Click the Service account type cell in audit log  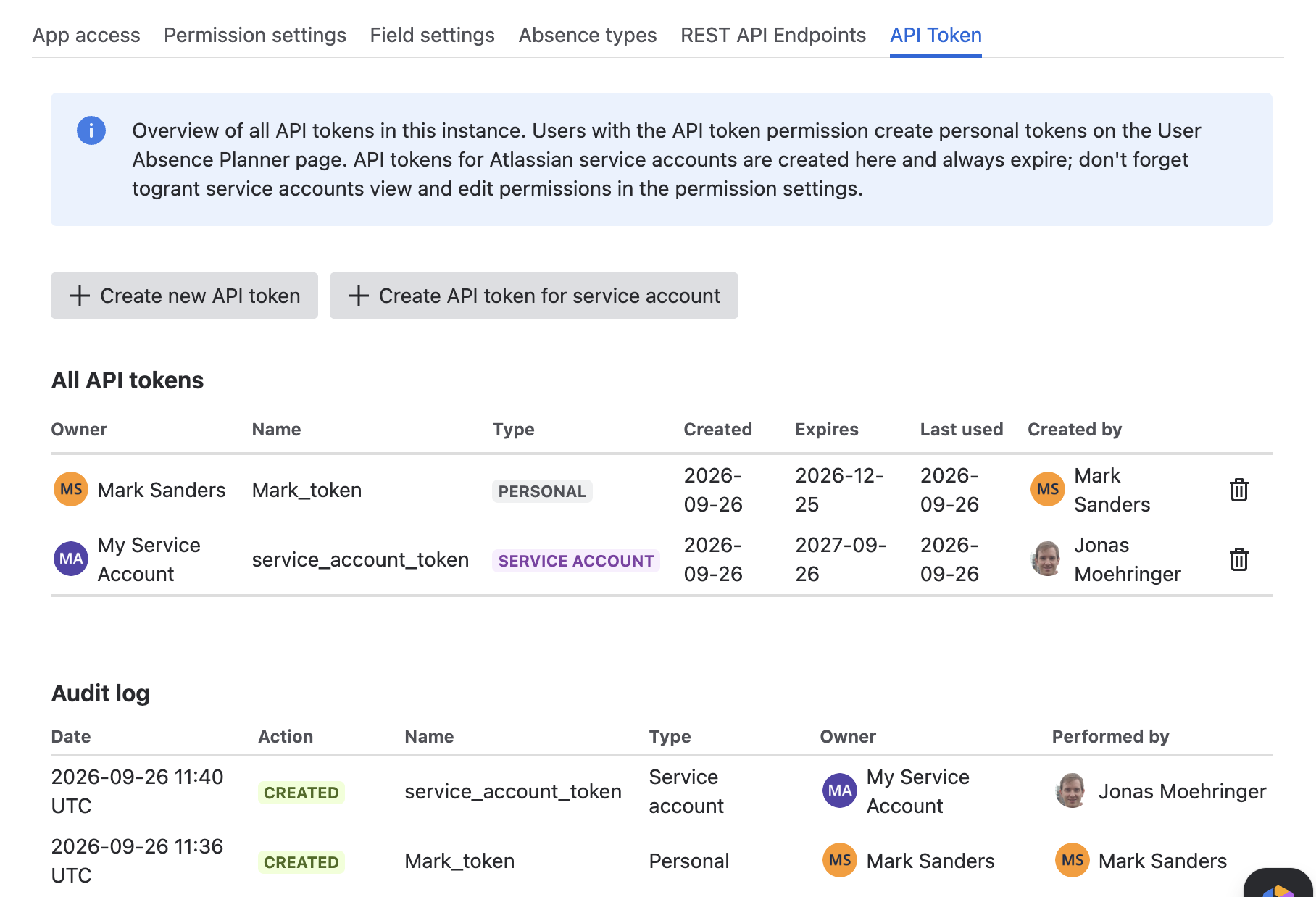(686, 791)
